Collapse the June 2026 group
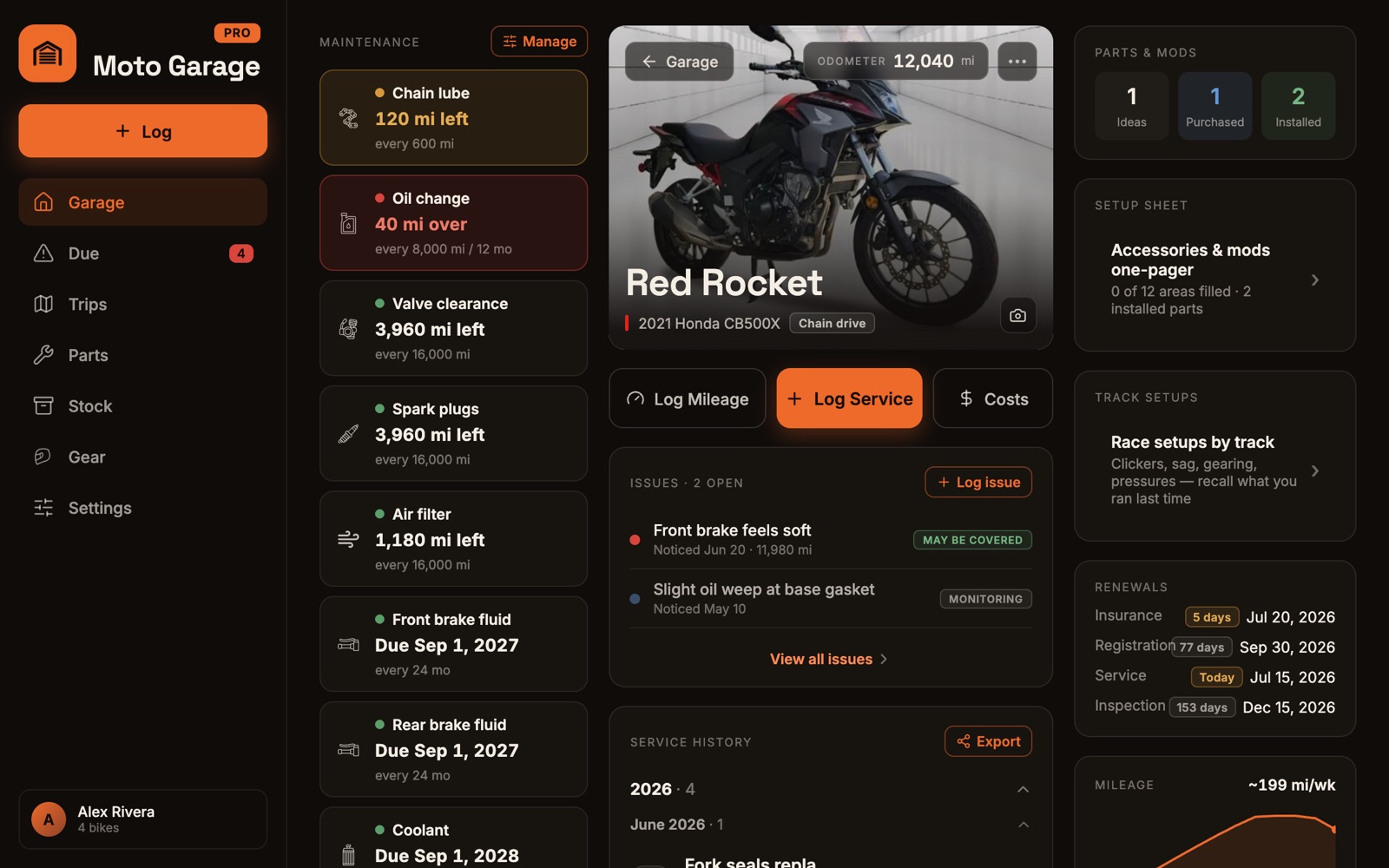This screenshot has height=868, width=1389. click(x=1023, y=825)
